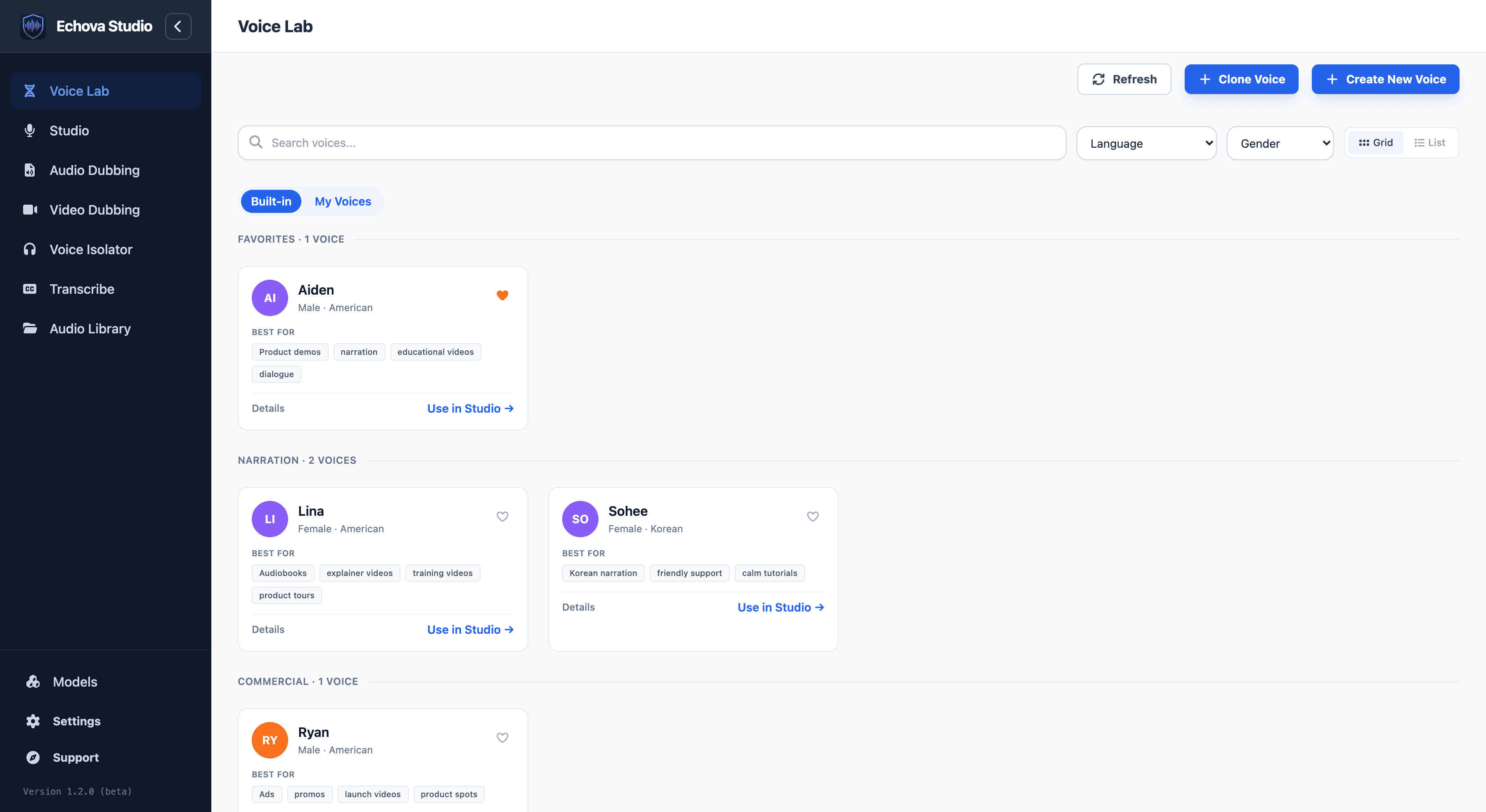This screenshot has height=812, width=1486.
Task: Click the Audio Library folder icon
Action: point(30,328)
